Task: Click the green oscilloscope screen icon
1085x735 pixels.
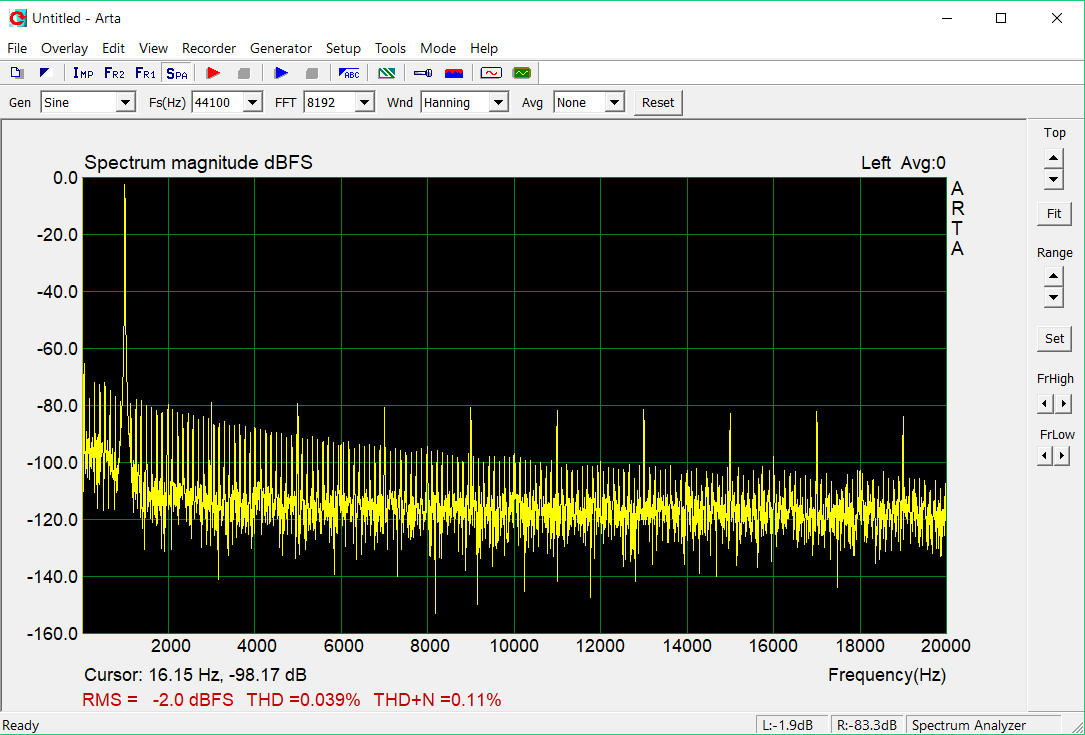Action: (522, 73)
